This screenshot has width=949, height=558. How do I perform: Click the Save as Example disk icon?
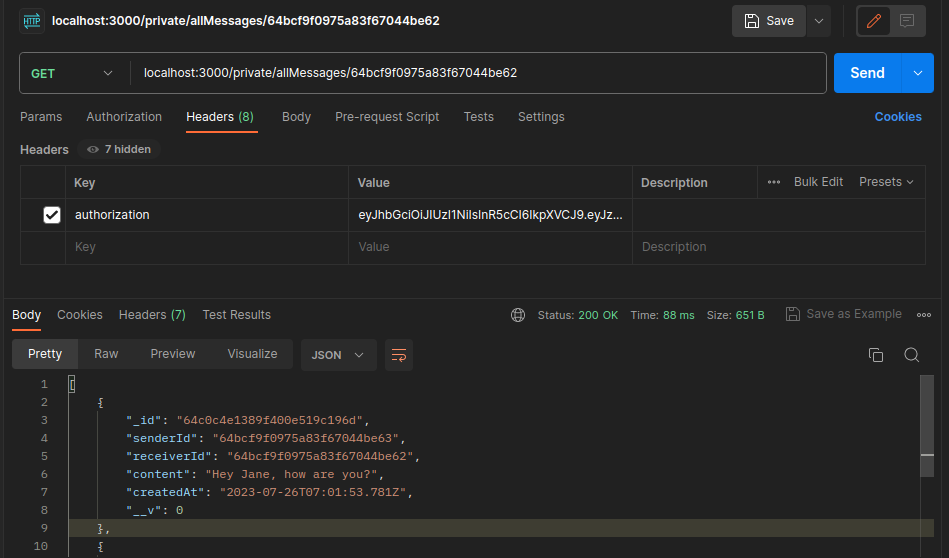(x=793, y=314)
